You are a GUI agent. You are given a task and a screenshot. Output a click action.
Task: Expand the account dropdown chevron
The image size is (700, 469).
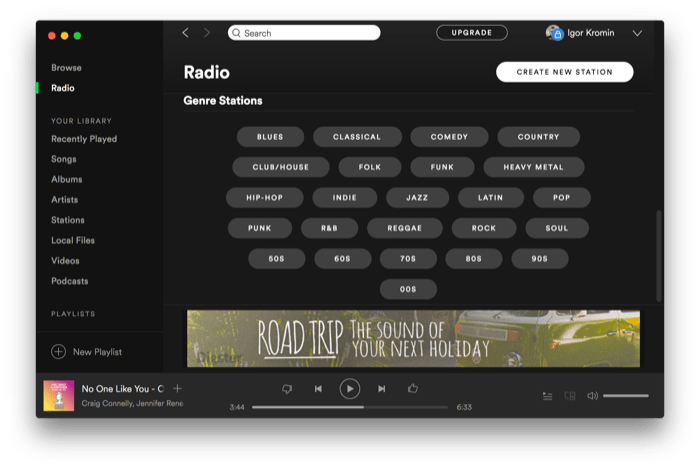click(x=637, y=33)
